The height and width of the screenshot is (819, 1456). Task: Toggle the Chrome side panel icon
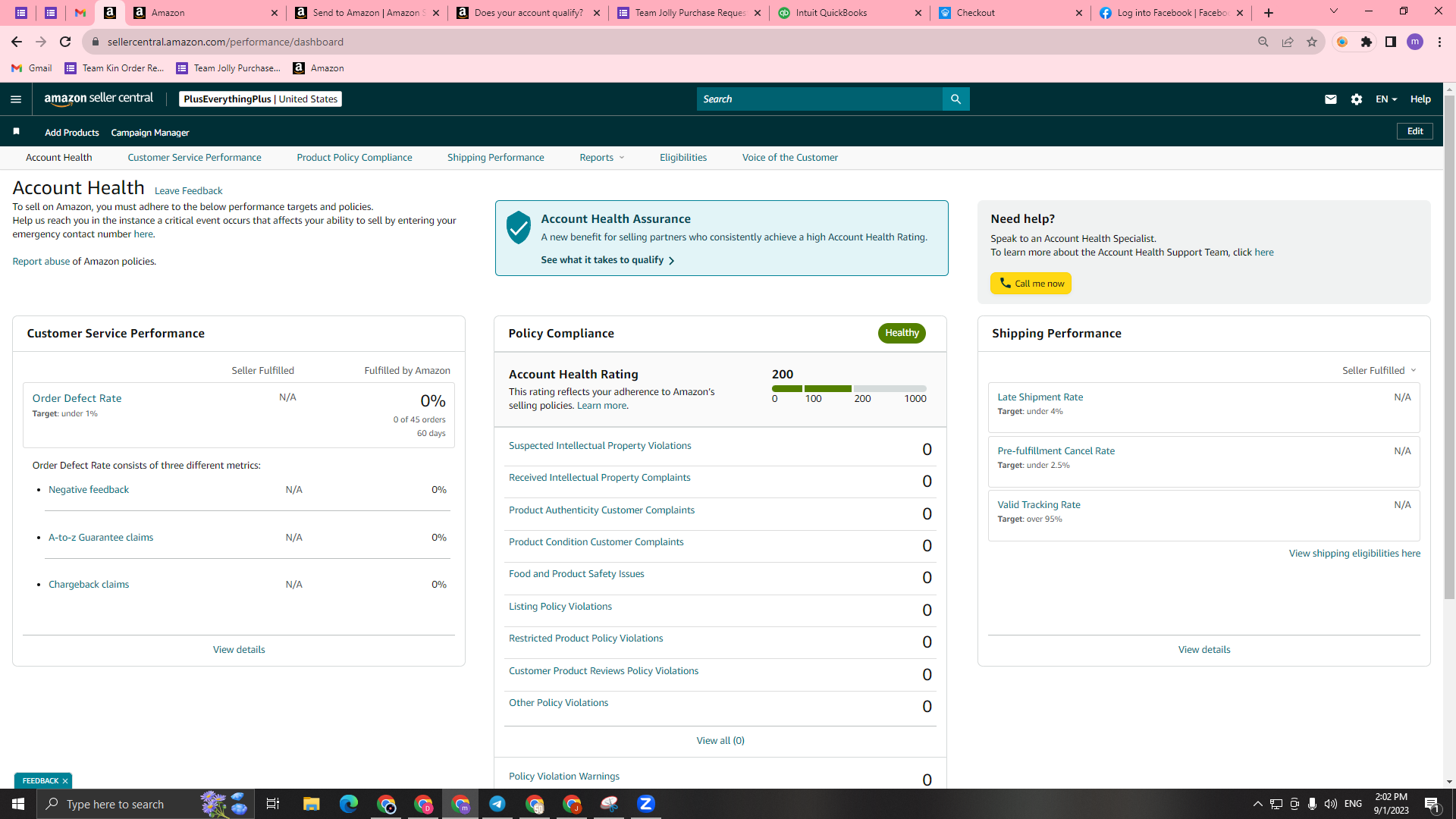[x=1391, y=42]
